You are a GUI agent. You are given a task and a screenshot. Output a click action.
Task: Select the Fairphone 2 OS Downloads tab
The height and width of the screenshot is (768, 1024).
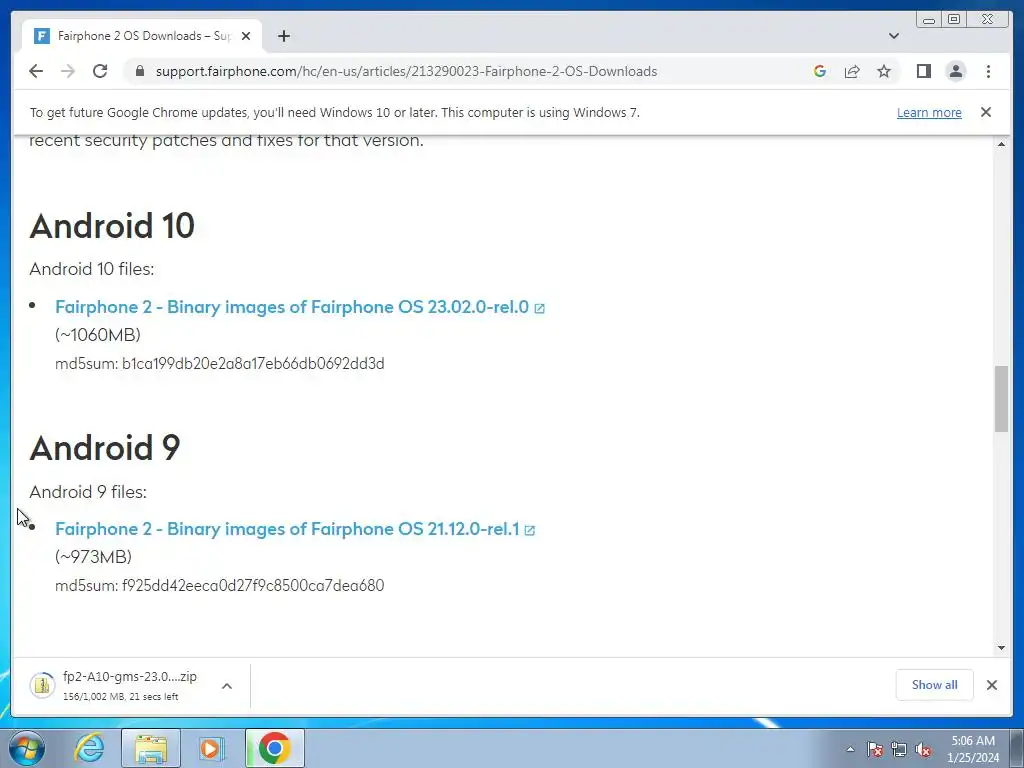(142, 36)
